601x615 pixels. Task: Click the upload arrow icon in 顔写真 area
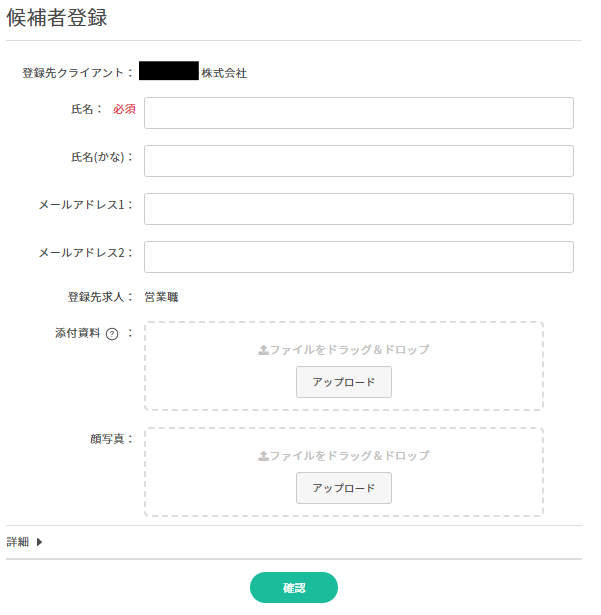pos(263,456)
